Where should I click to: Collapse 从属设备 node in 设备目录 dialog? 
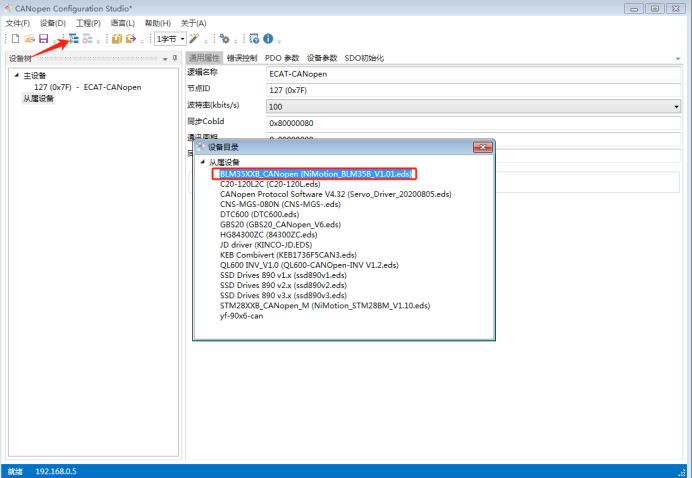click(203, 162)
